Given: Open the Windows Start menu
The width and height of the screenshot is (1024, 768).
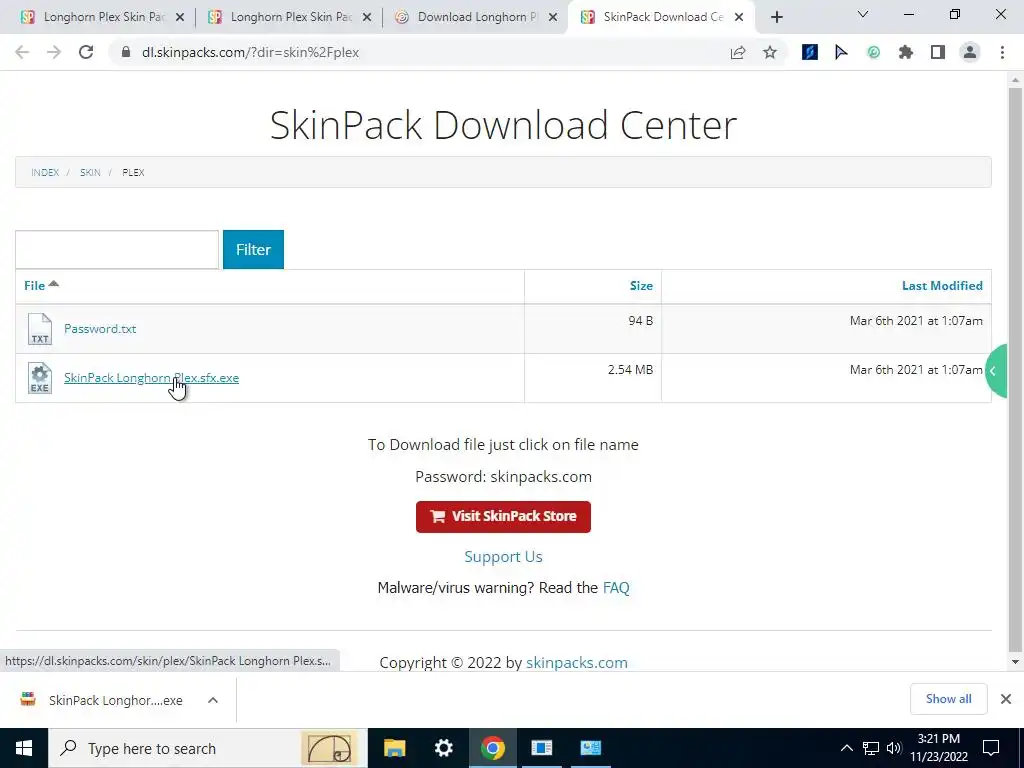Looking at the screenshot, I should click(x=24, y=748).
